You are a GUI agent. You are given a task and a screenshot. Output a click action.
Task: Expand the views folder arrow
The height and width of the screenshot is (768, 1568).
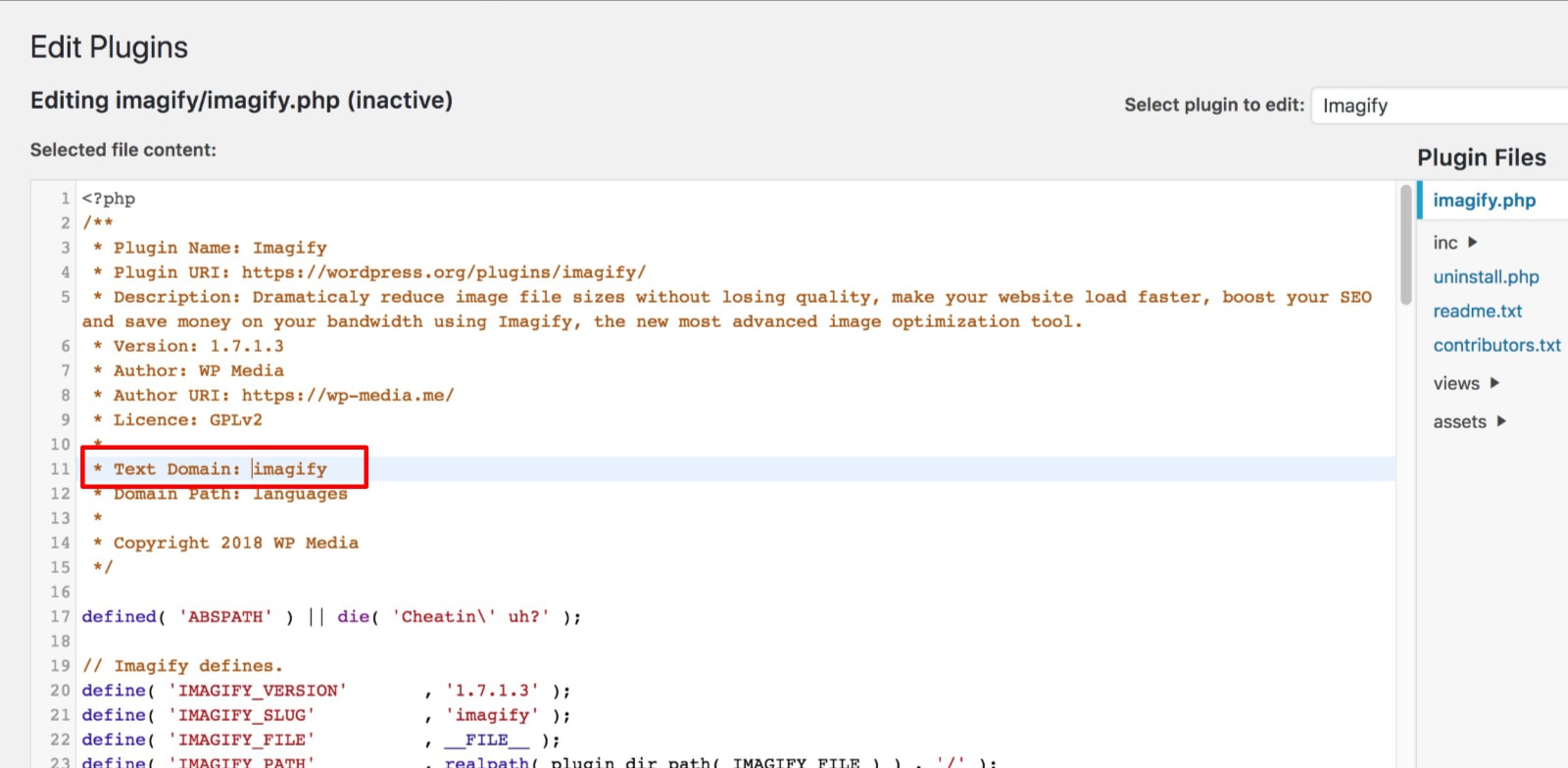1494,383
